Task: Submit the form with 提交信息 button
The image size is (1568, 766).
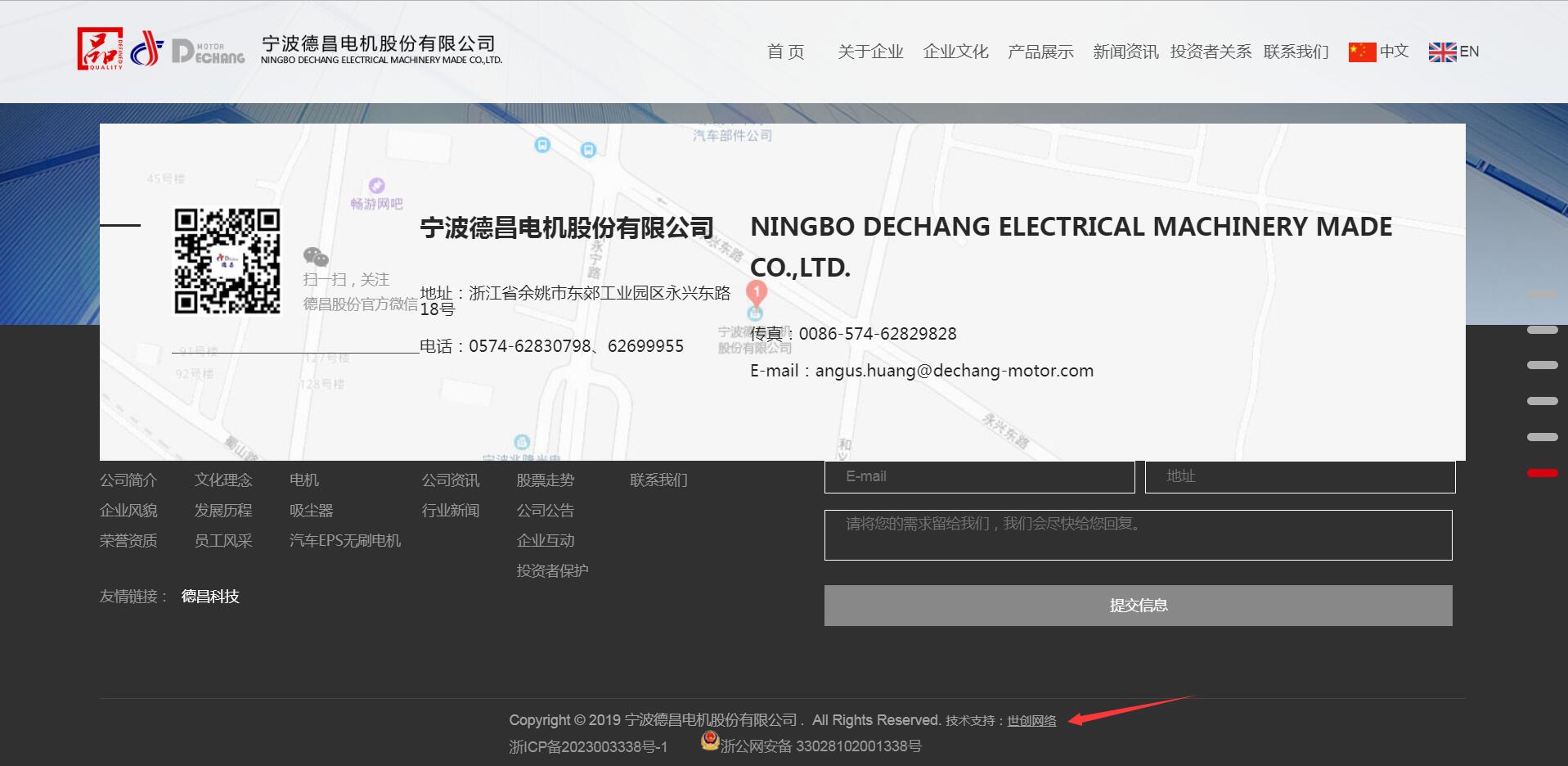Action: pyautogui.click(x=1138, y=606)
